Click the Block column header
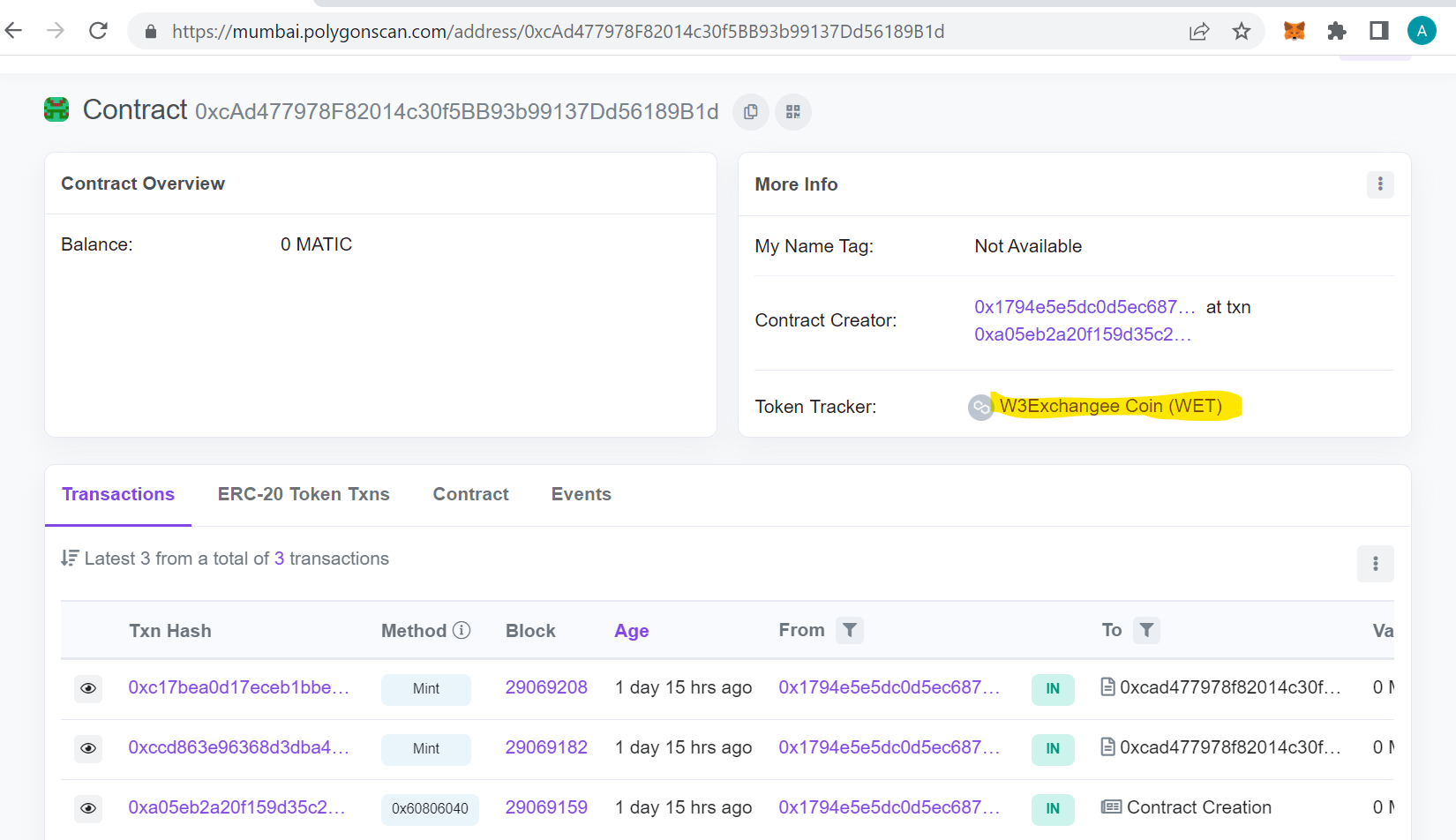Screen dimensions: 1456x840 (530, 631)
